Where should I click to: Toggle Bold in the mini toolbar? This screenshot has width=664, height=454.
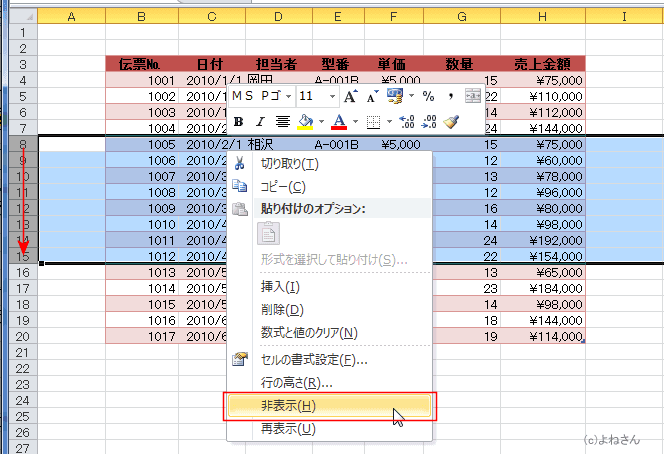tap(238, 122)
